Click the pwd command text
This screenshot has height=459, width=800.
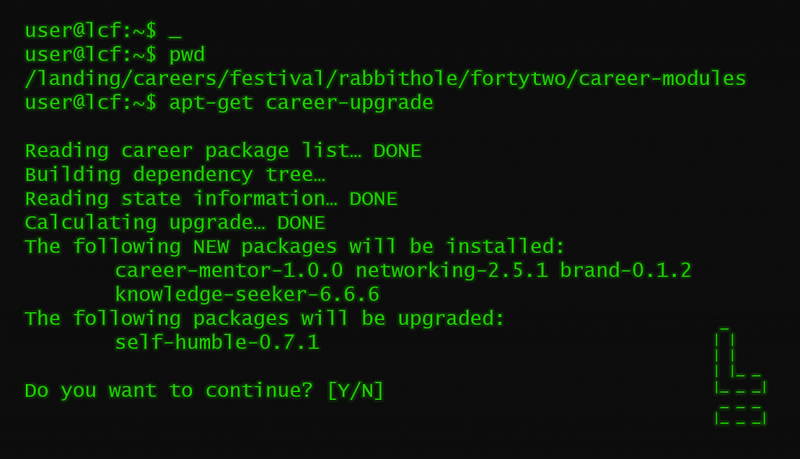tap(187, 56)
